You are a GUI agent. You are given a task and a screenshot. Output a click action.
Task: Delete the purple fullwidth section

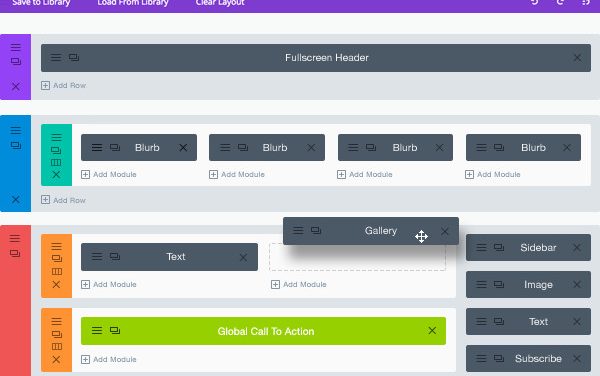tap(16, 86)
